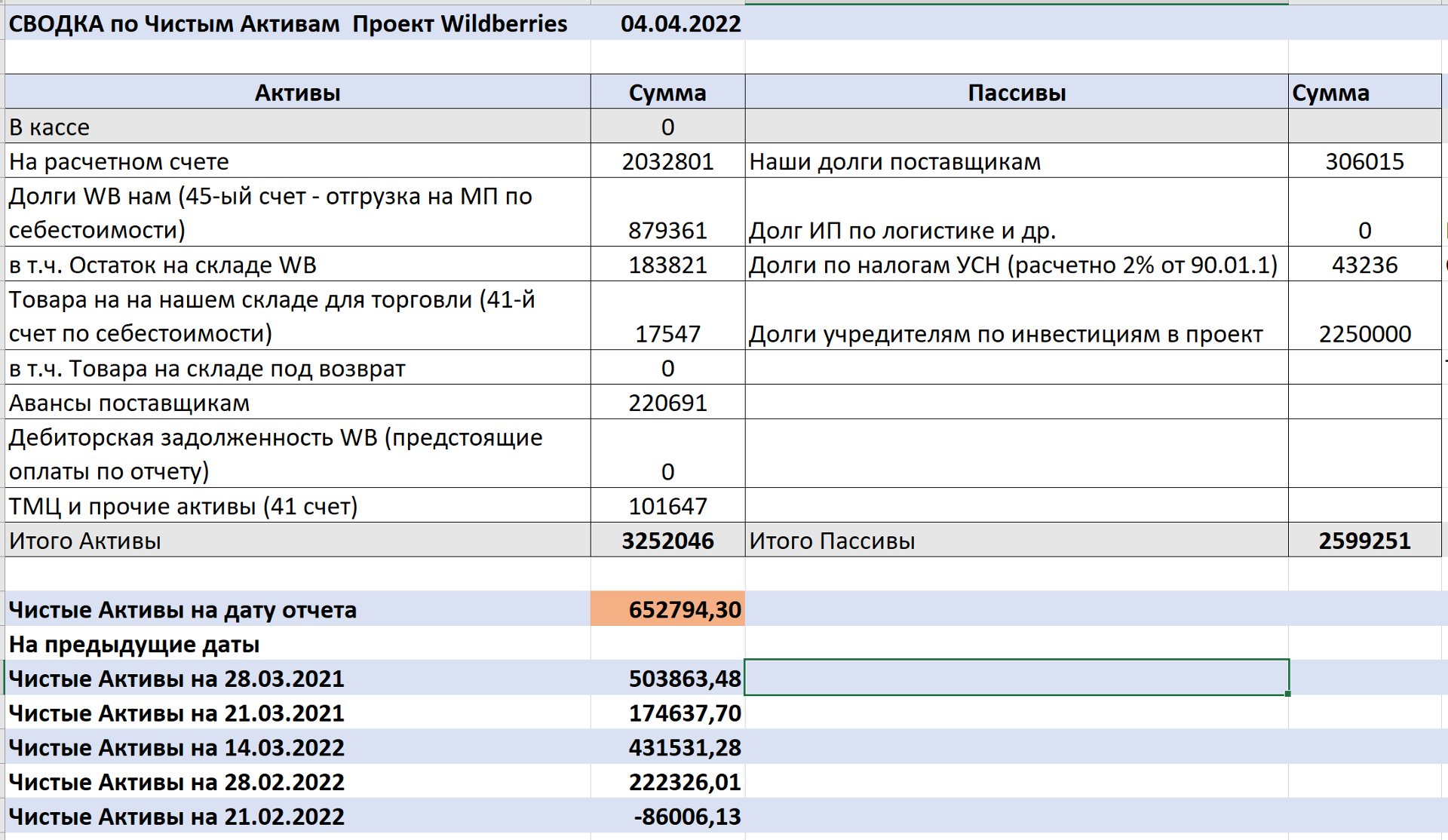1448x840 pixels.
Task: Select the 'На расчетном счете' cell
Action: [x=298, y=161]
